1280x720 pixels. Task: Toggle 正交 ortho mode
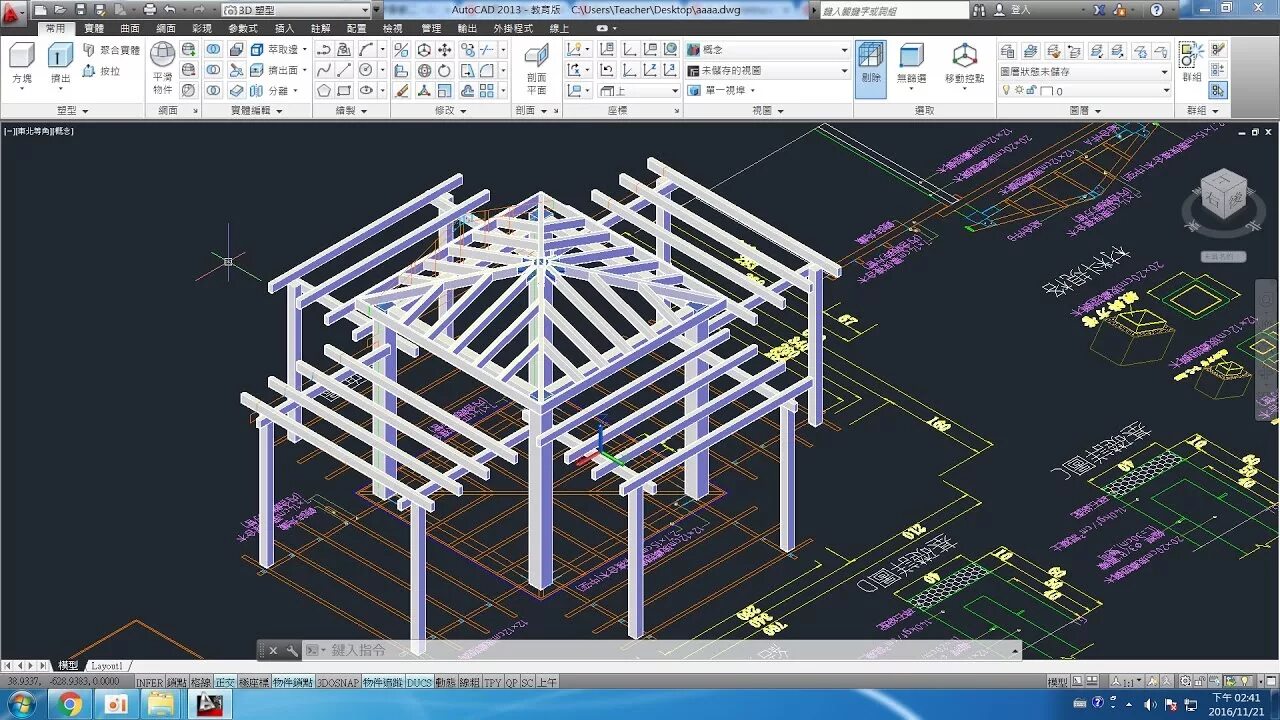[225, 683]
